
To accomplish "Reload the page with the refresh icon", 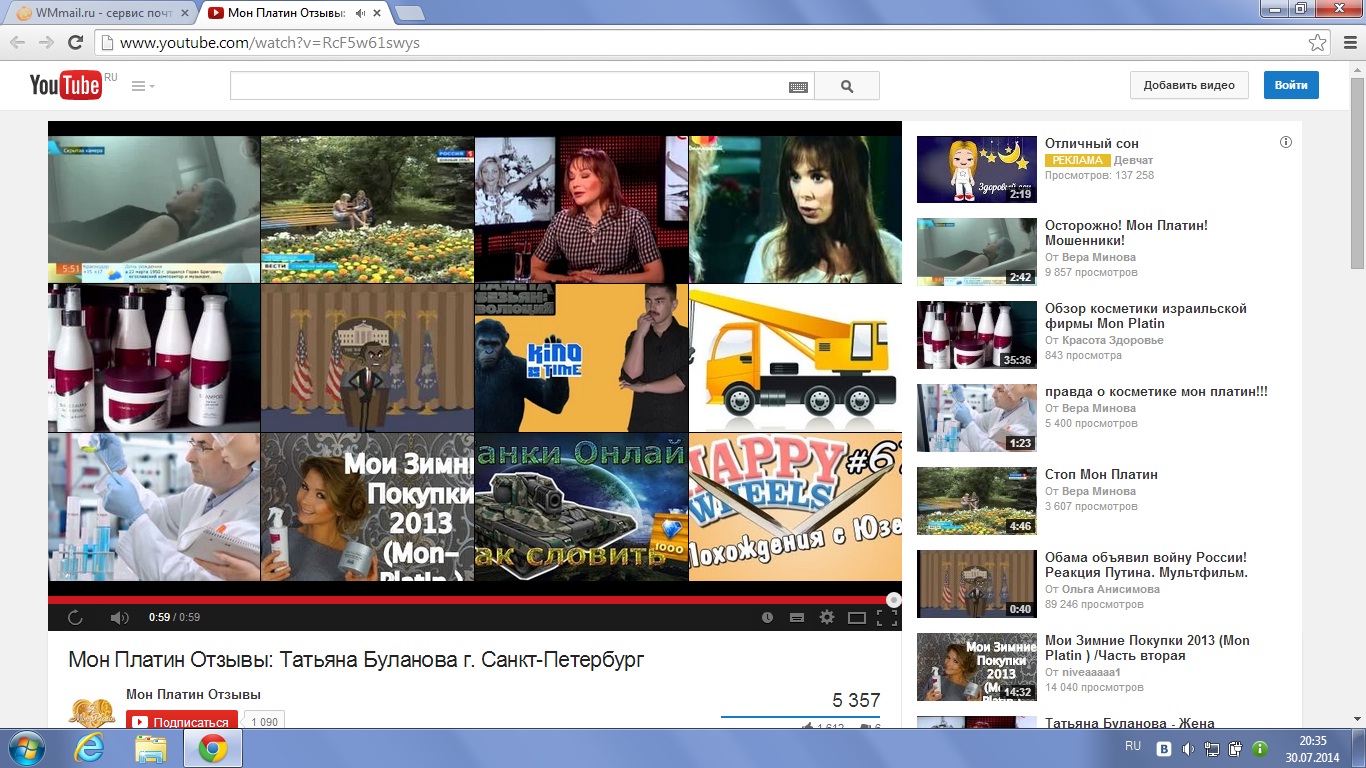I will coord(75,43).
